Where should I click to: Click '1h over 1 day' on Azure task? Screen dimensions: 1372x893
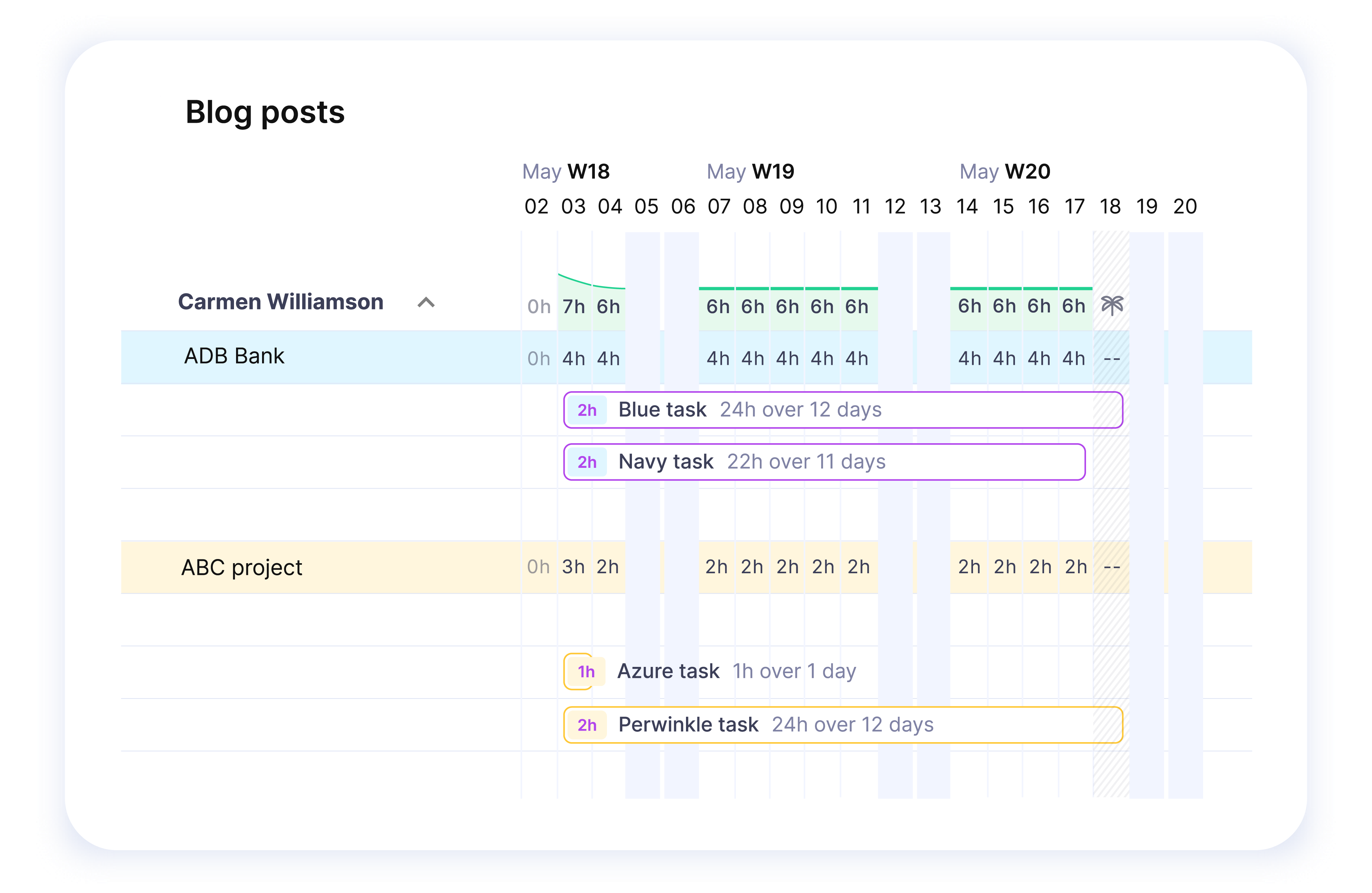click(794, 671)
